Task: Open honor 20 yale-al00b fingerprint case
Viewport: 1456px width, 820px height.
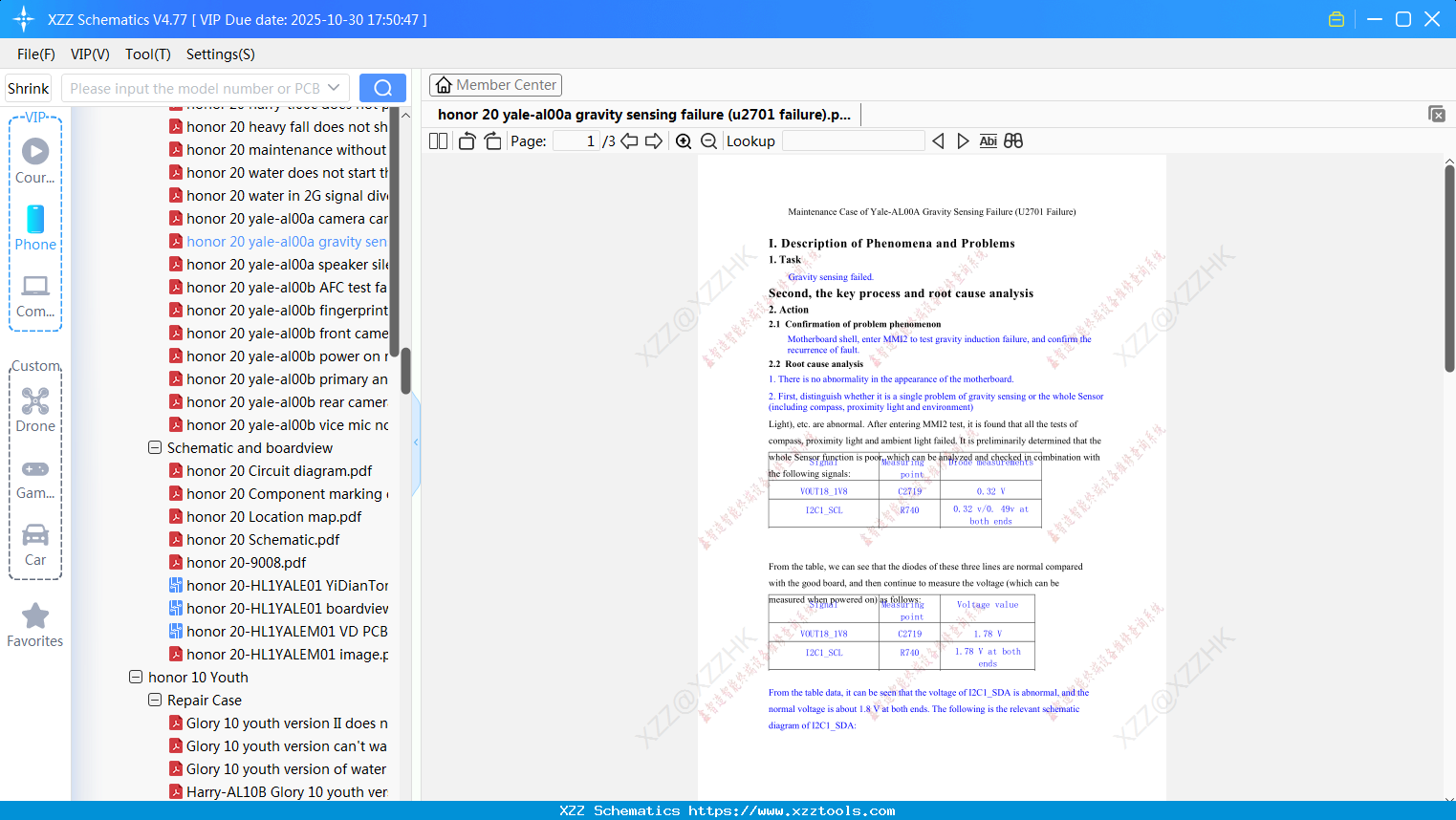Action: [287, 310]
